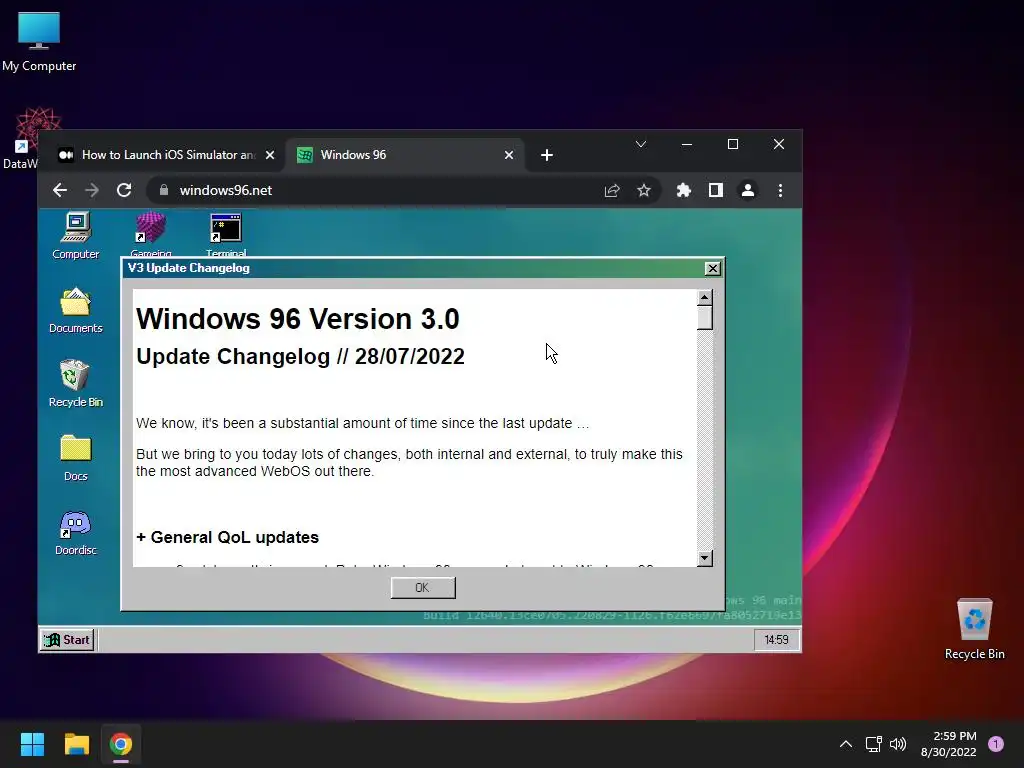1024x768 pixels.
Task: Click the changelog scrollbar up arrow
Action: coord(704,298)
